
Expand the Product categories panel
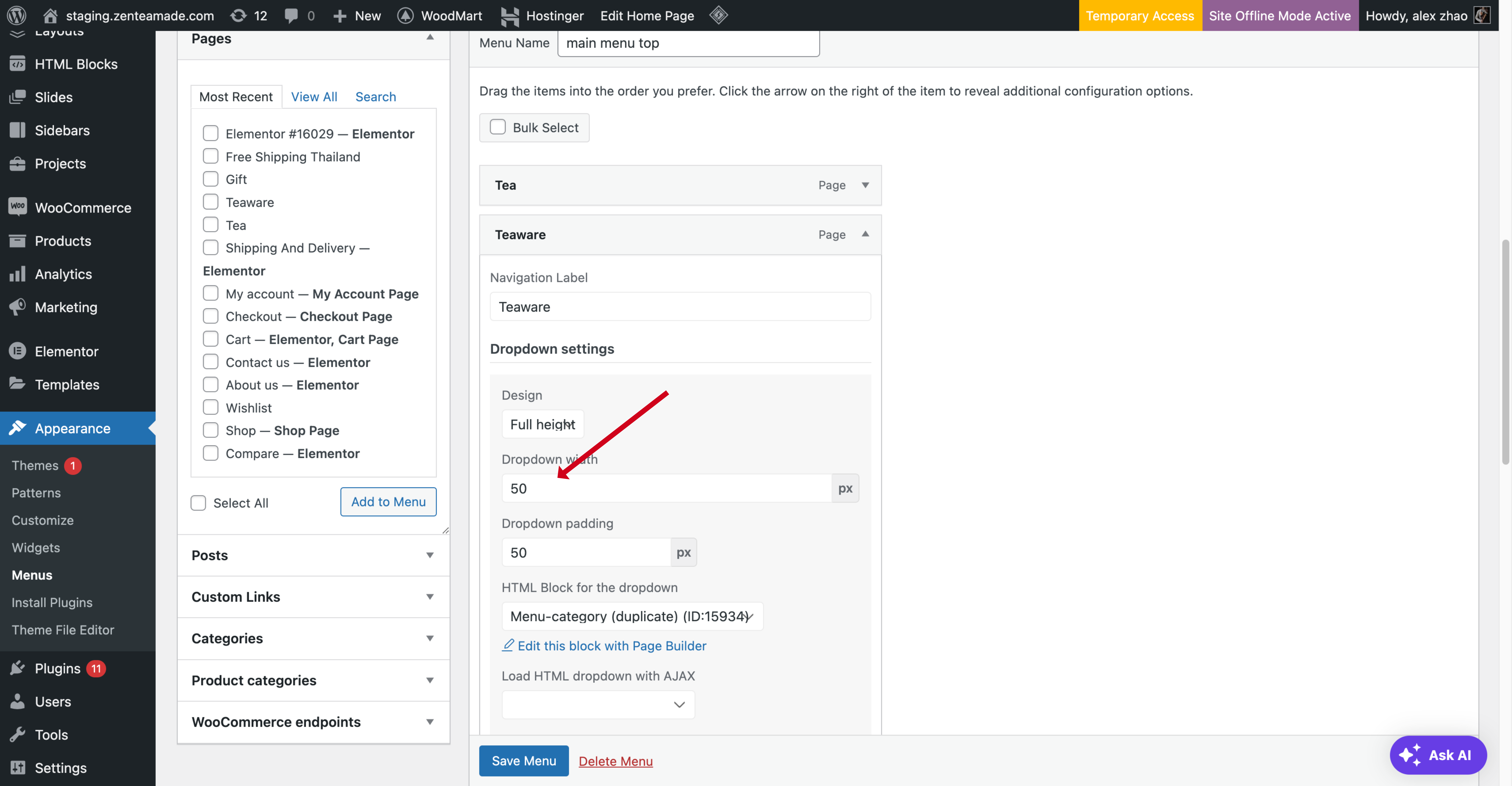(x=313, y=680)
